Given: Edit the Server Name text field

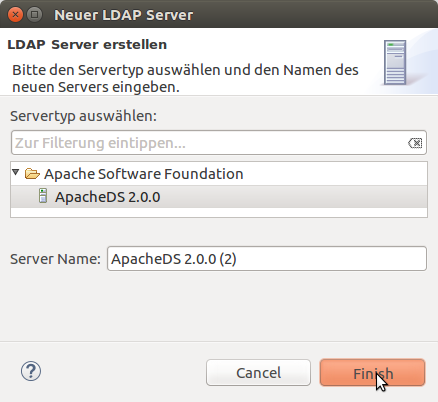Looking at the screenshot, I should coord(267,259).
